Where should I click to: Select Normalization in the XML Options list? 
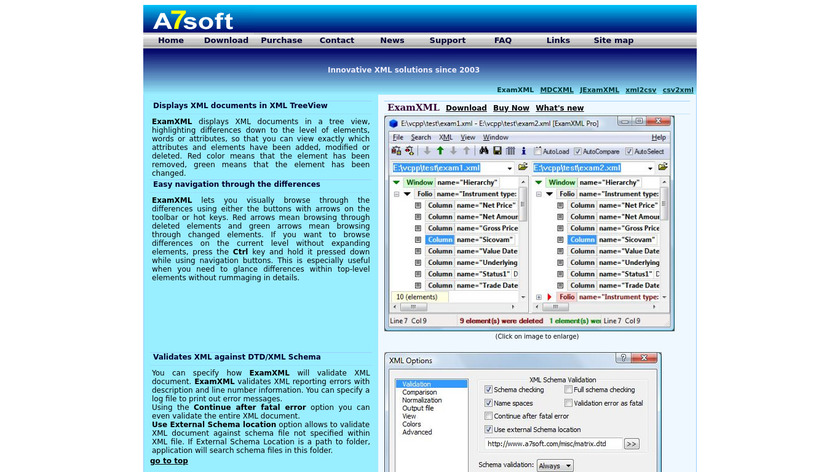(x=422, y=400)
